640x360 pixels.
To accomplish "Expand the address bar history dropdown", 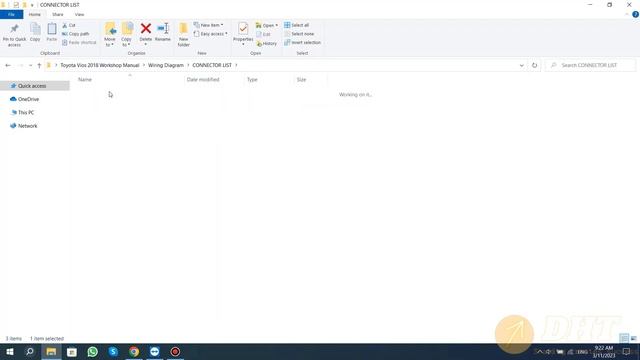I will (521, 65).
